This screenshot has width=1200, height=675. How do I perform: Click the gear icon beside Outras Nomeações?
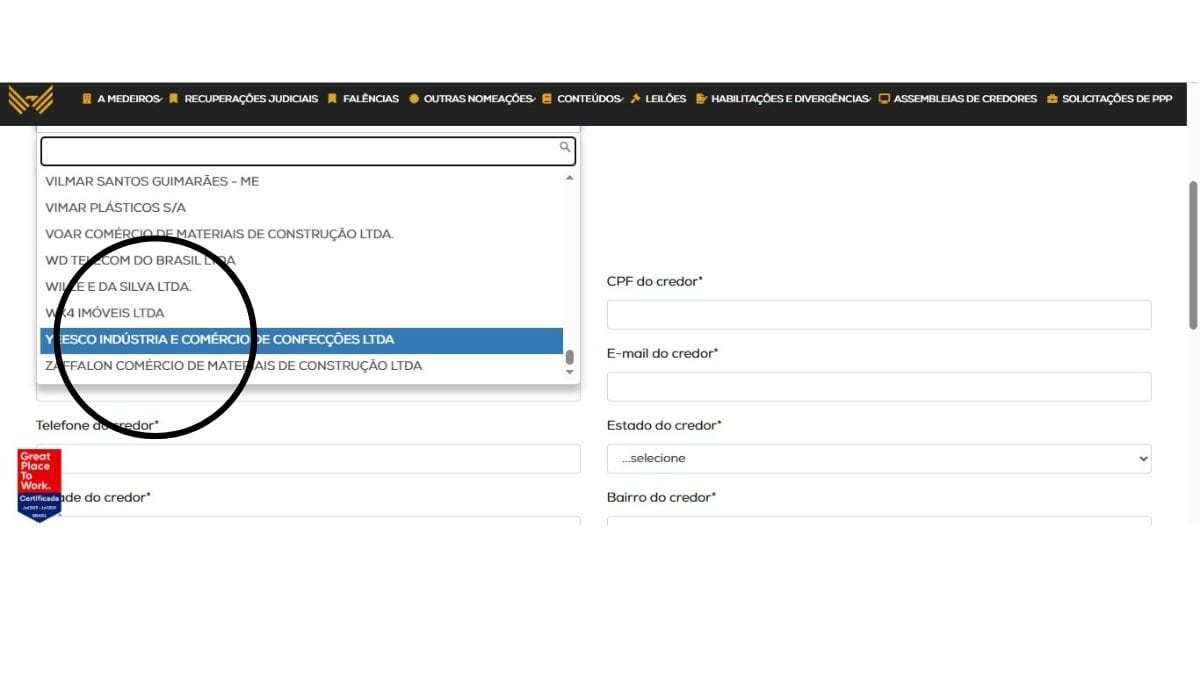click(414, 99)
